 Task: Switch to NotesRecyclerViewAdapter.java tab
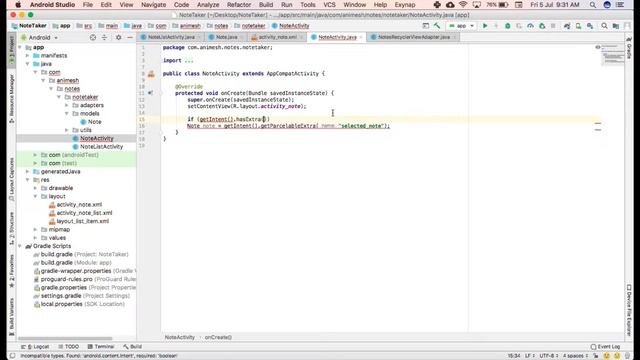point(413,37)
